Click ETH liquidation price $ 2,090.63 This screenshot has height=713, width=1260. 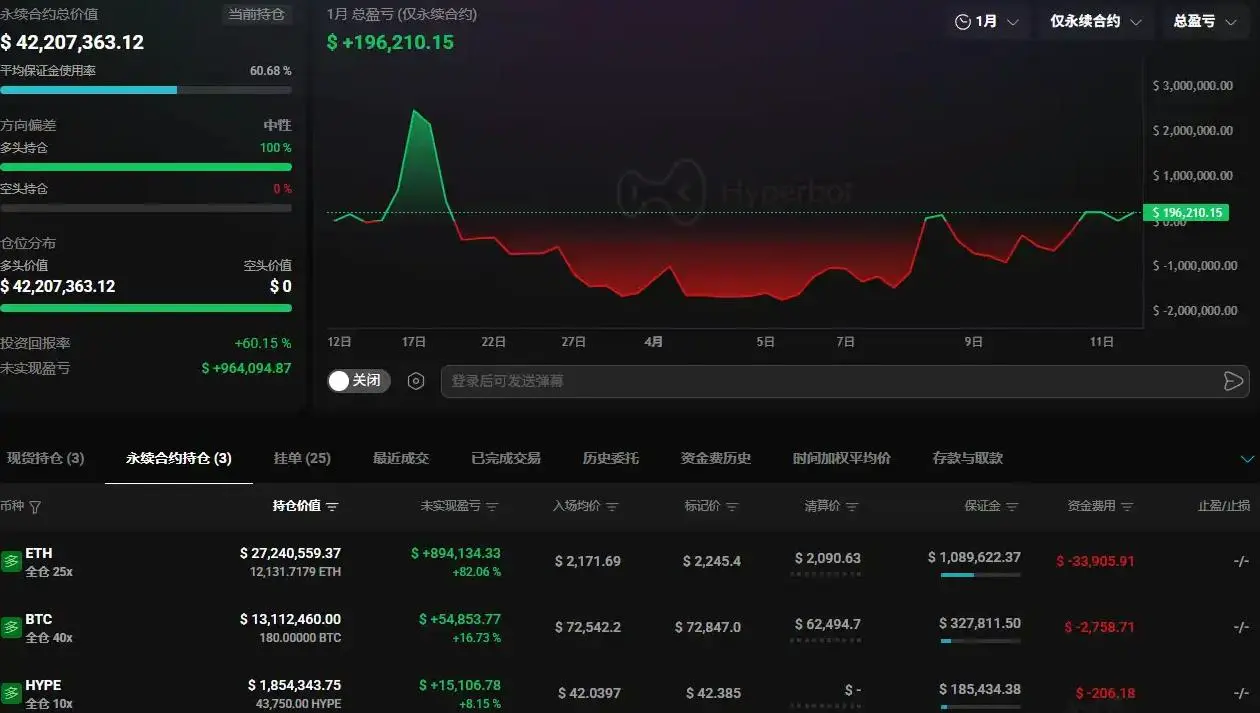828,558
